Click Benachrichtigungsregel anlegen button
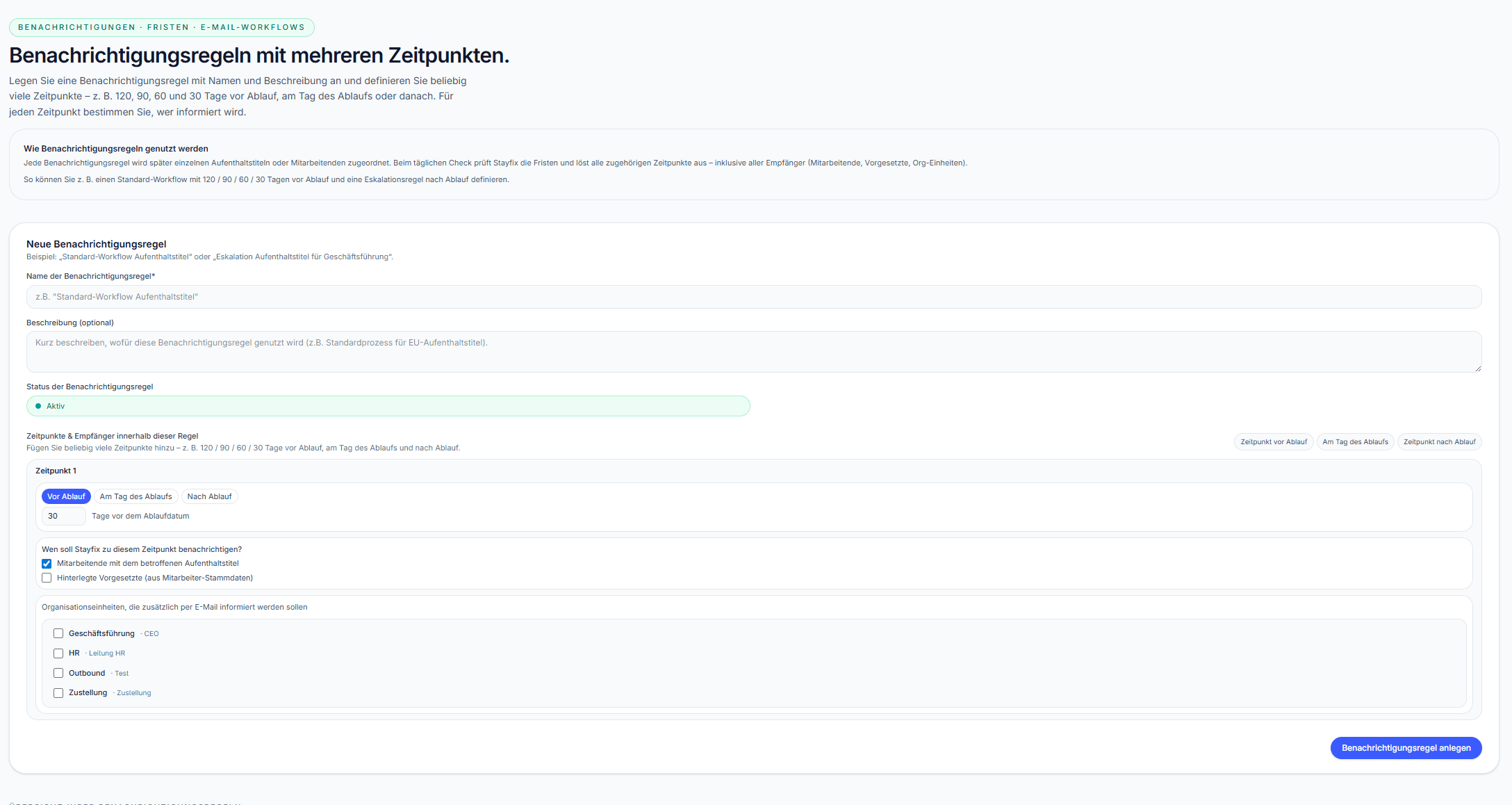Screen dimensions: 1512x805 pyautogui.click(x=1405, y=748)
